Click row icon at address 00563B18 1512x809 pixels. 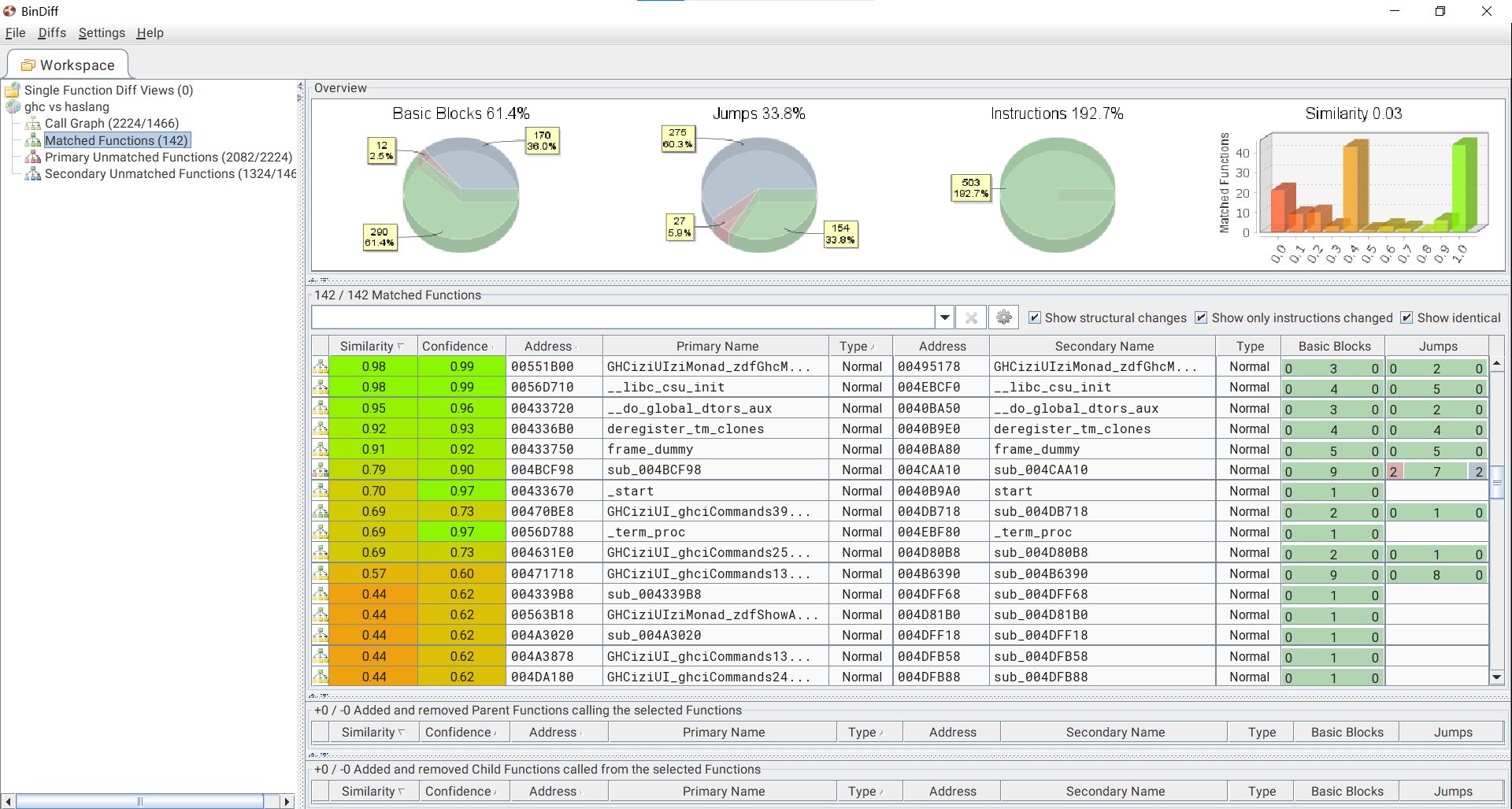click(321, 614)
